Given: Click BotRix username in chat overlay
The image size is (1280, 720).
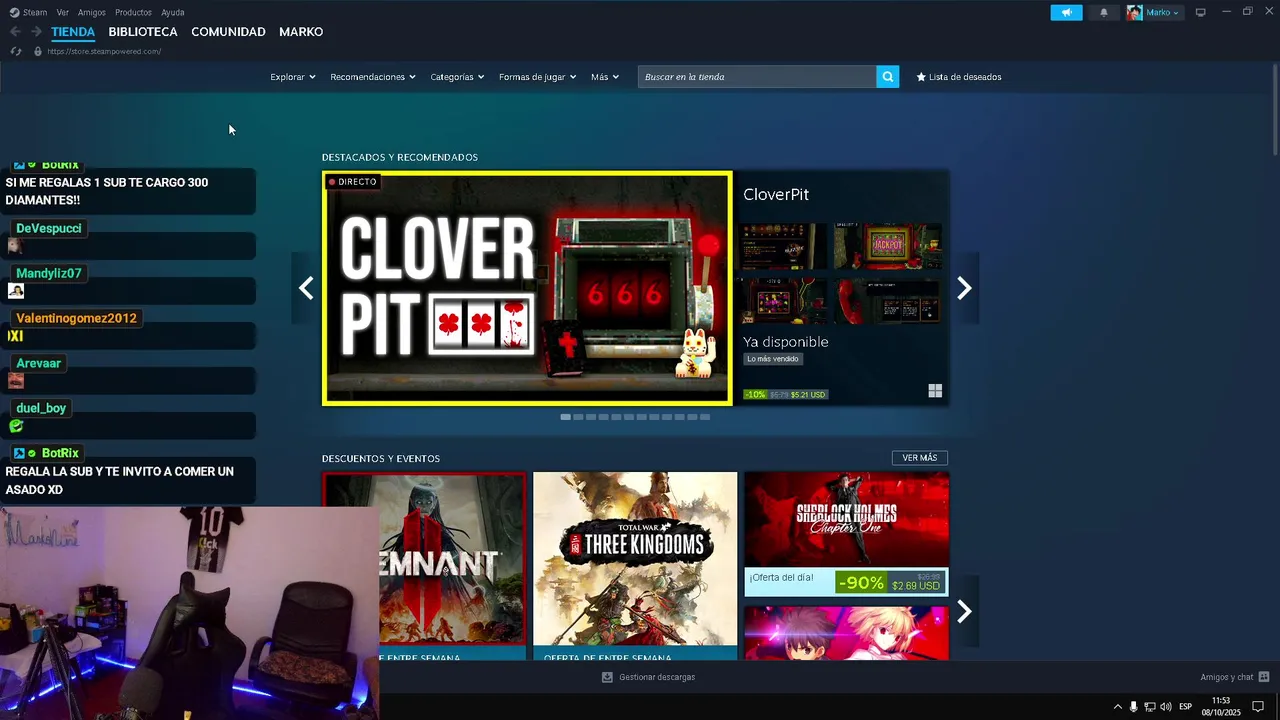Looking at the screenshot, I should coord(60,453).
